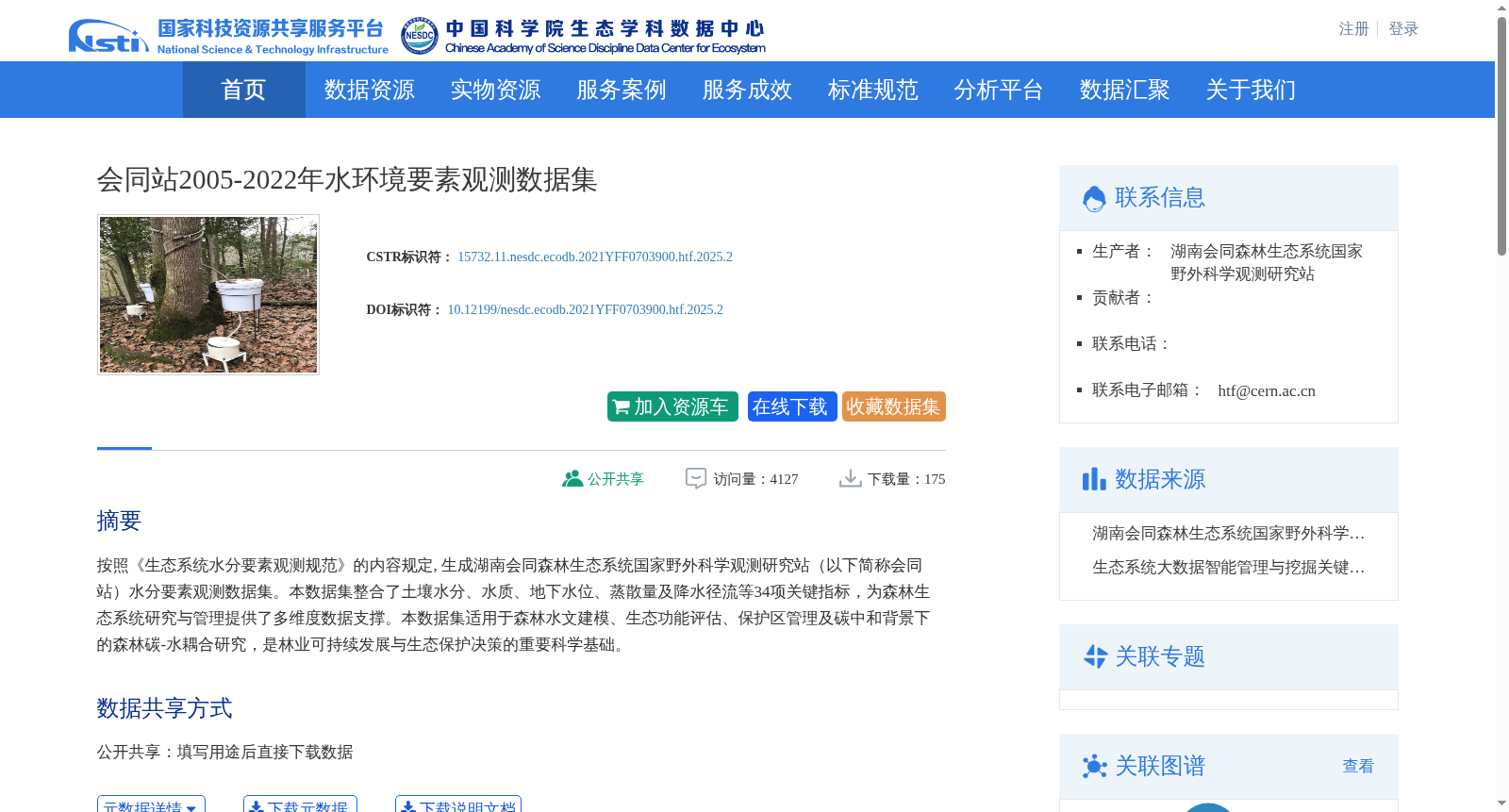The height and width of the screenshot is (812, 1509).
Task: Click the page vertical scrollbar thumb
Action: (x=1501, y=137)
